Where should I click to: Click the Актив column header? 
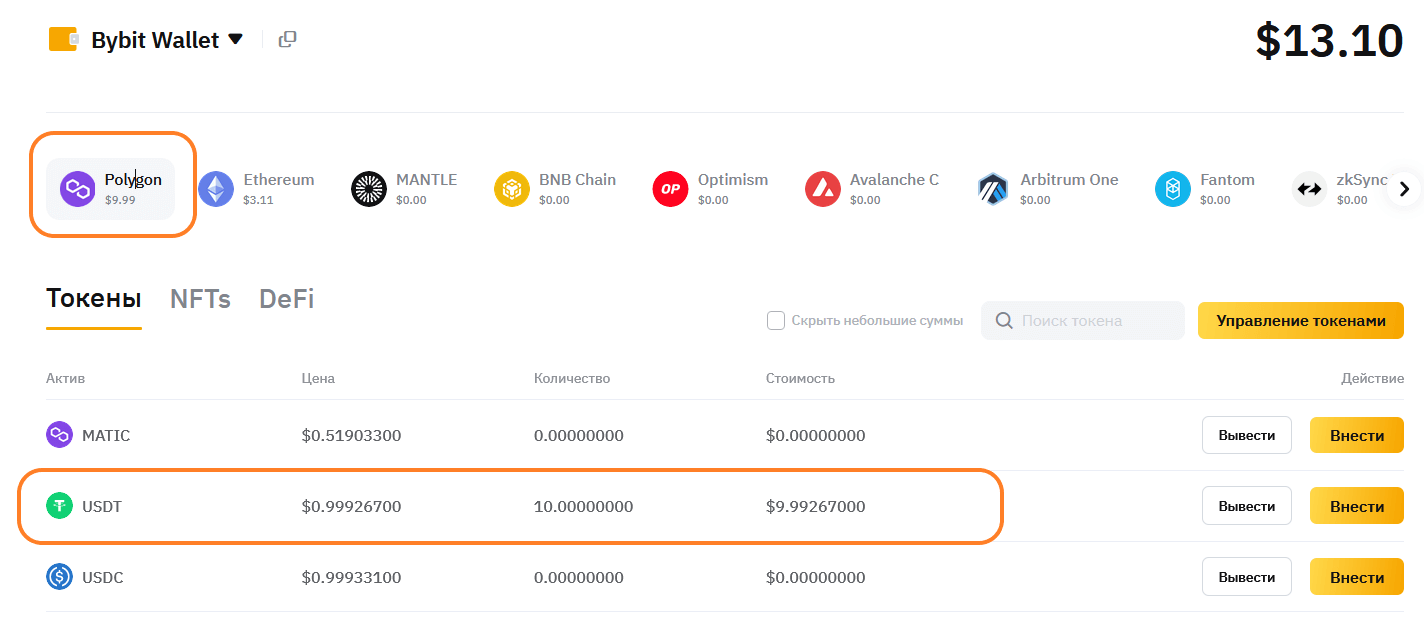click(66, 378)
